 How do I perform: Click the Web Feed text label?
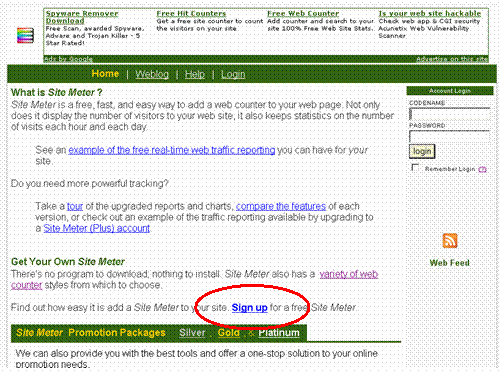[450, 263]
